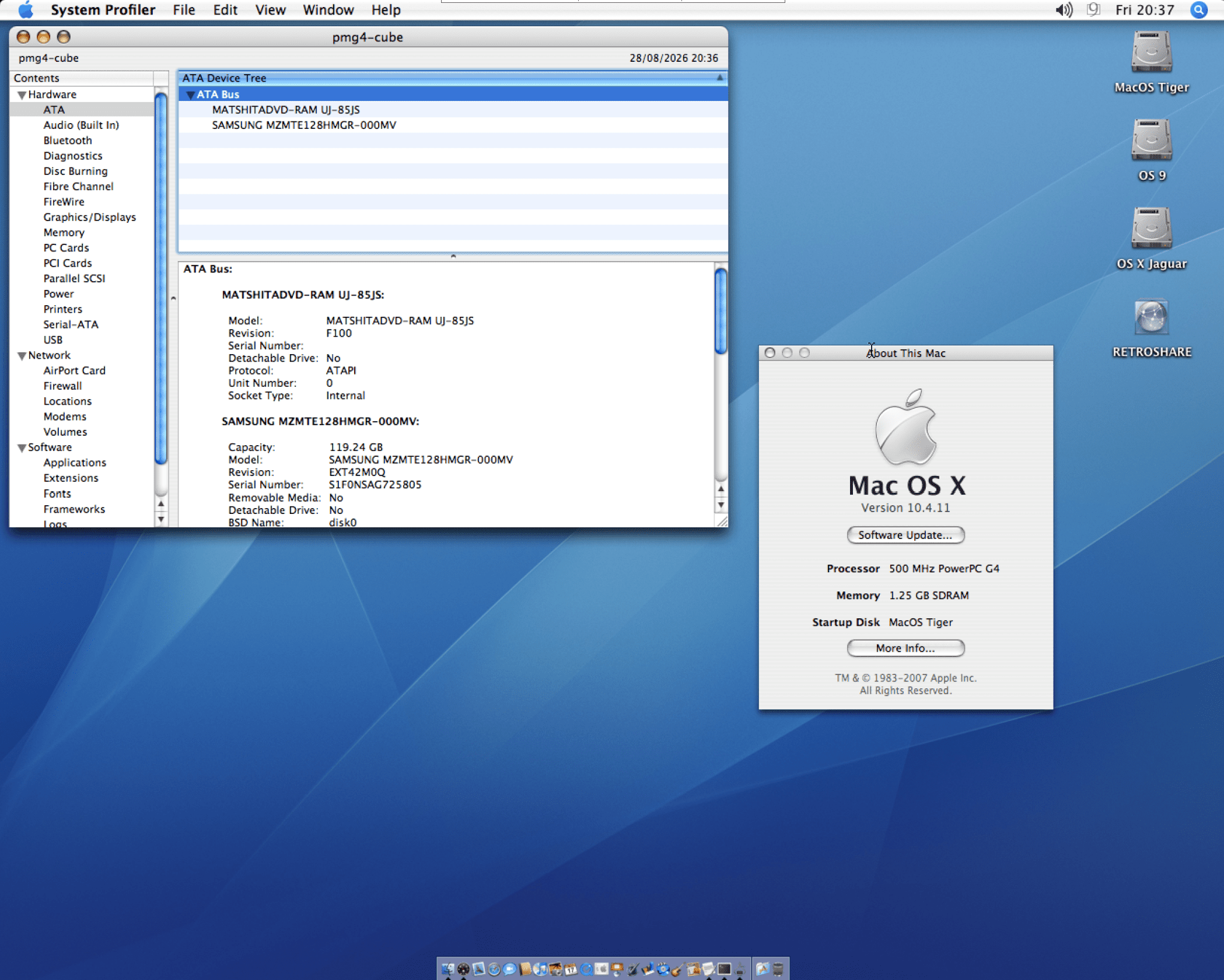This screenshot has width=1224, height=980.
Task: Launch QuickTime Player from the Dock
Action: click(586, 969)
